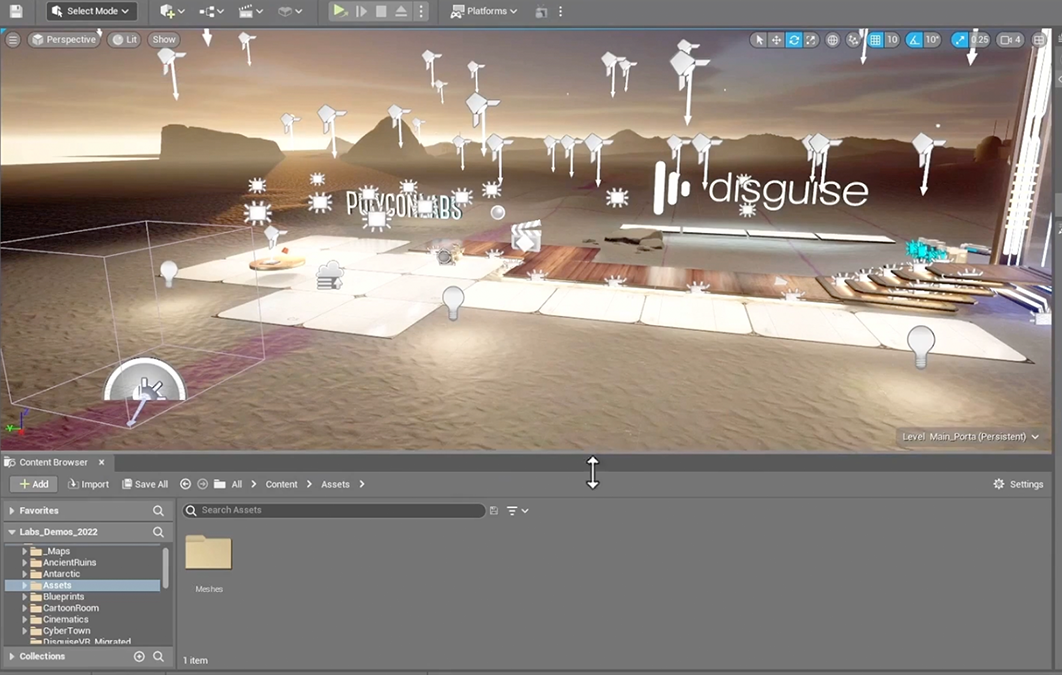Open the Cinematics clapperboard dropdown
This screenshot has width=1062, height=675.
(251, 11)
